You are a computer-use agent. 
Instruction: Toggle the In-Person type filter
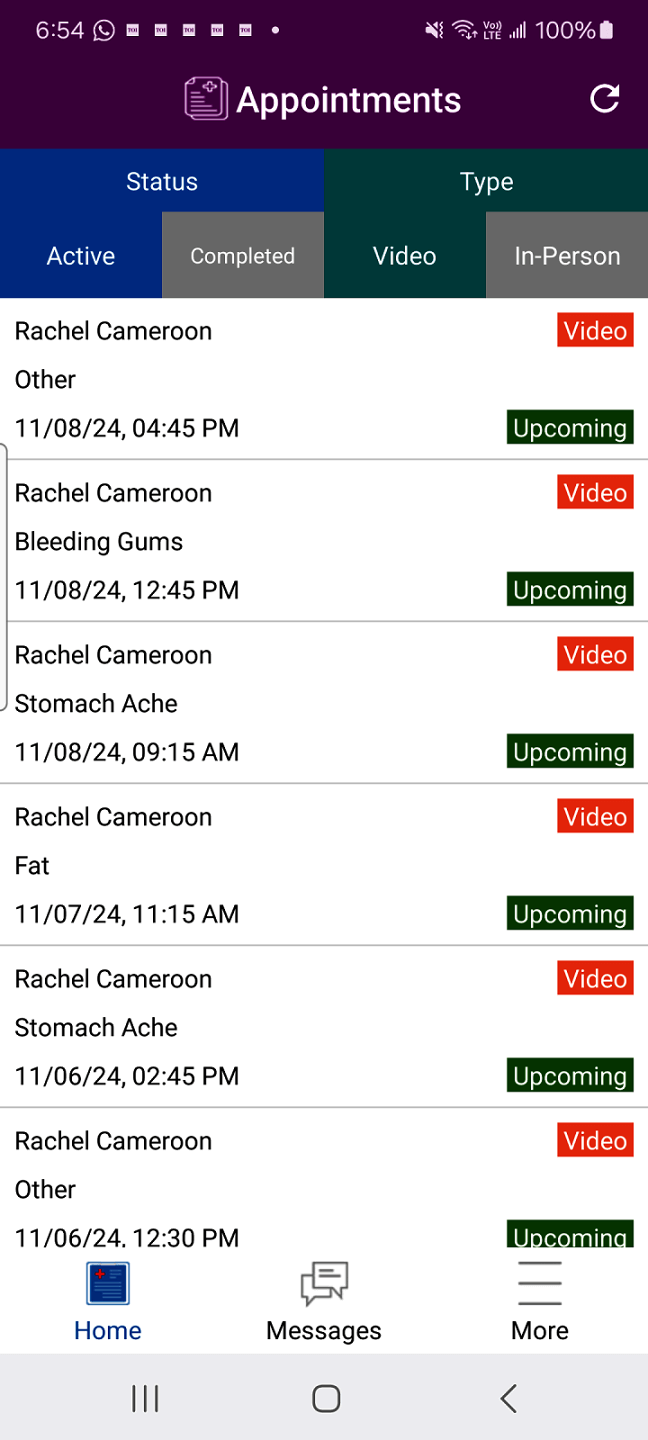(x=567, y=256)
